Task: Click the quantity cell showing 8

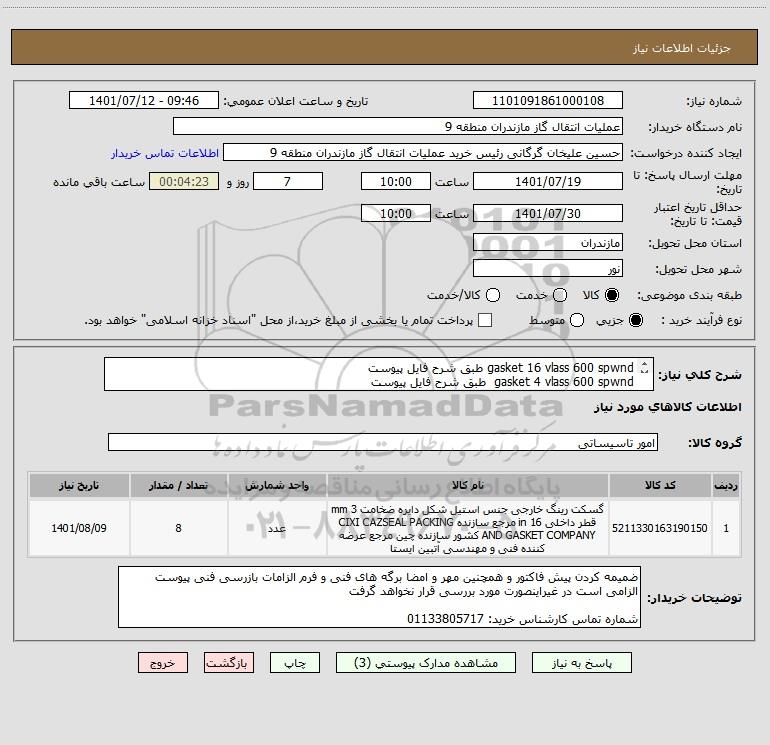Action: tap(178, 528)
